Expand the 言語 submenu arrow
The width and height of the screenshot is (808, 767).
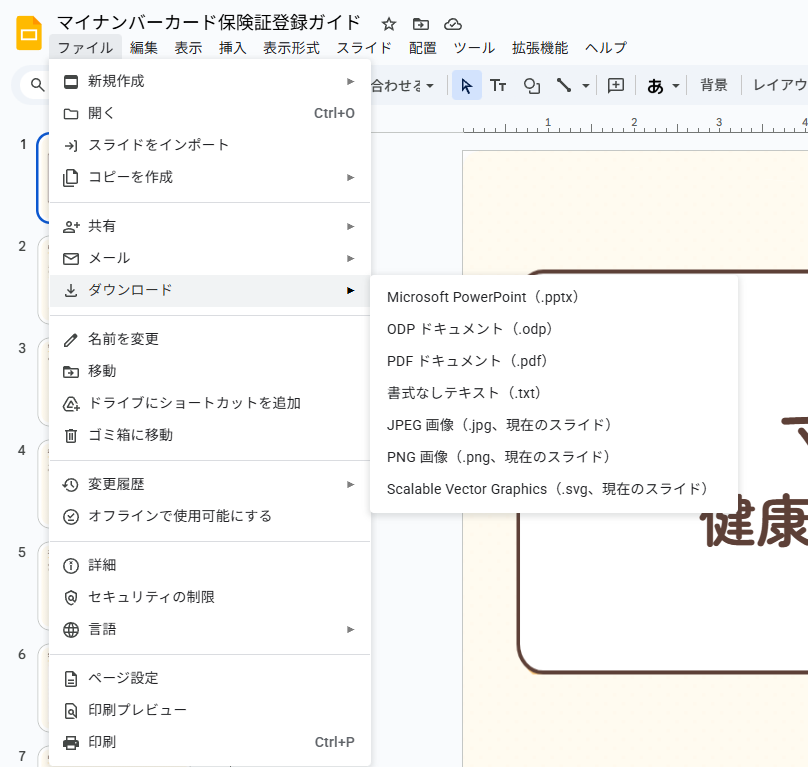[350, 629]
